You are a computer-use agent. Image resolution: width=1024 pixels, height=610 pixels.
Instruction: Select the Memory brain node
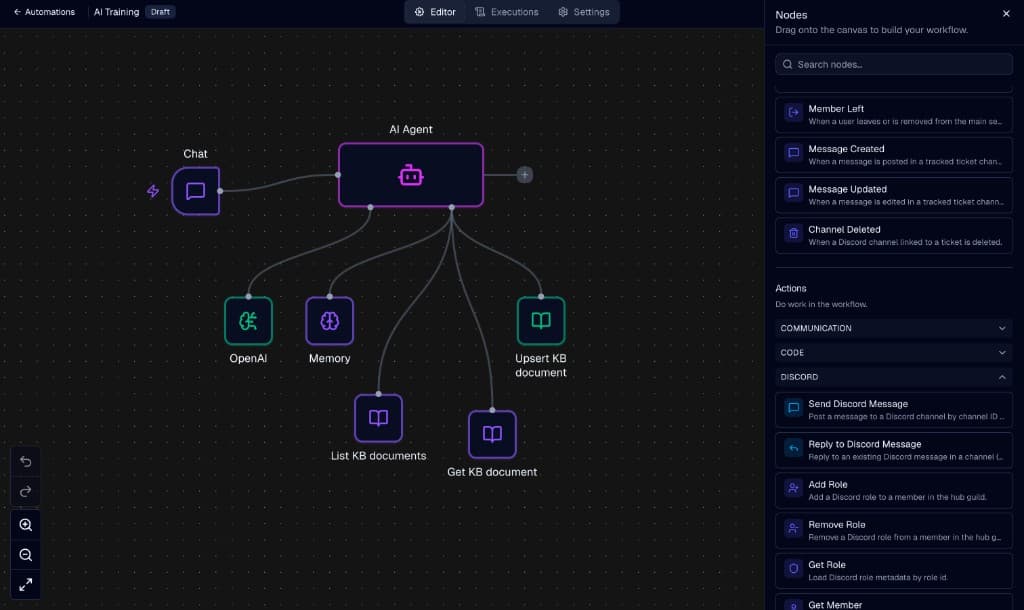[329, 321]
